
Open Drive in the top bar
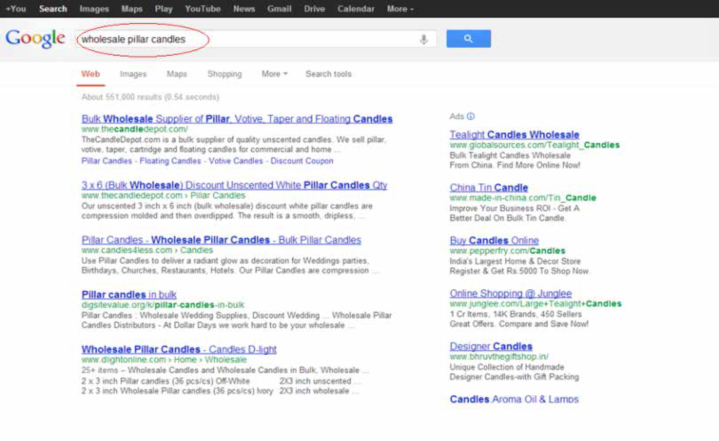314,9
